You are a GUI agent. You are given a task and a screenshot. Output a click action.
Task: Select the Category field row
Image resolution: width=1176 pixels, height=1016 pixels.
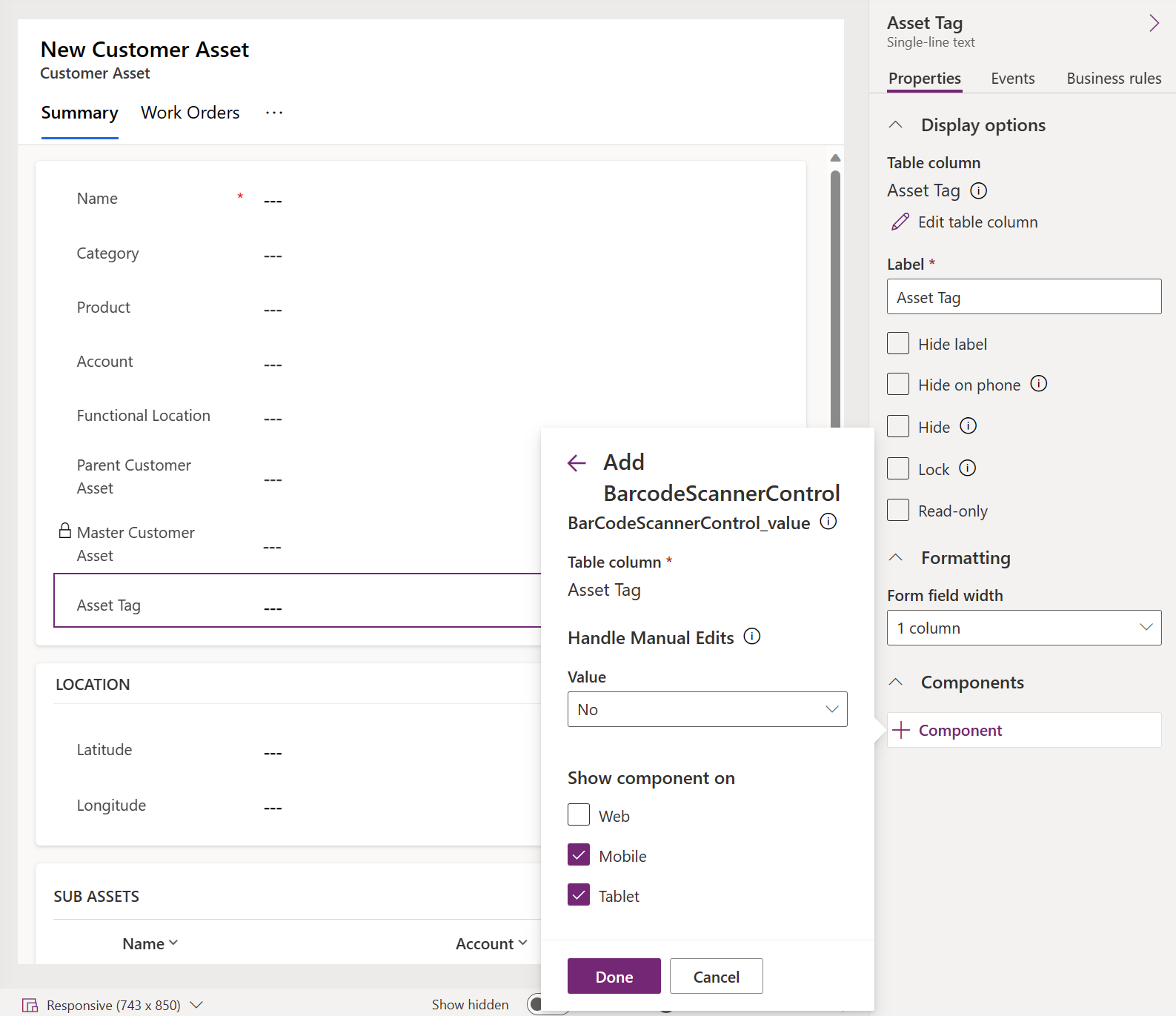421,253
